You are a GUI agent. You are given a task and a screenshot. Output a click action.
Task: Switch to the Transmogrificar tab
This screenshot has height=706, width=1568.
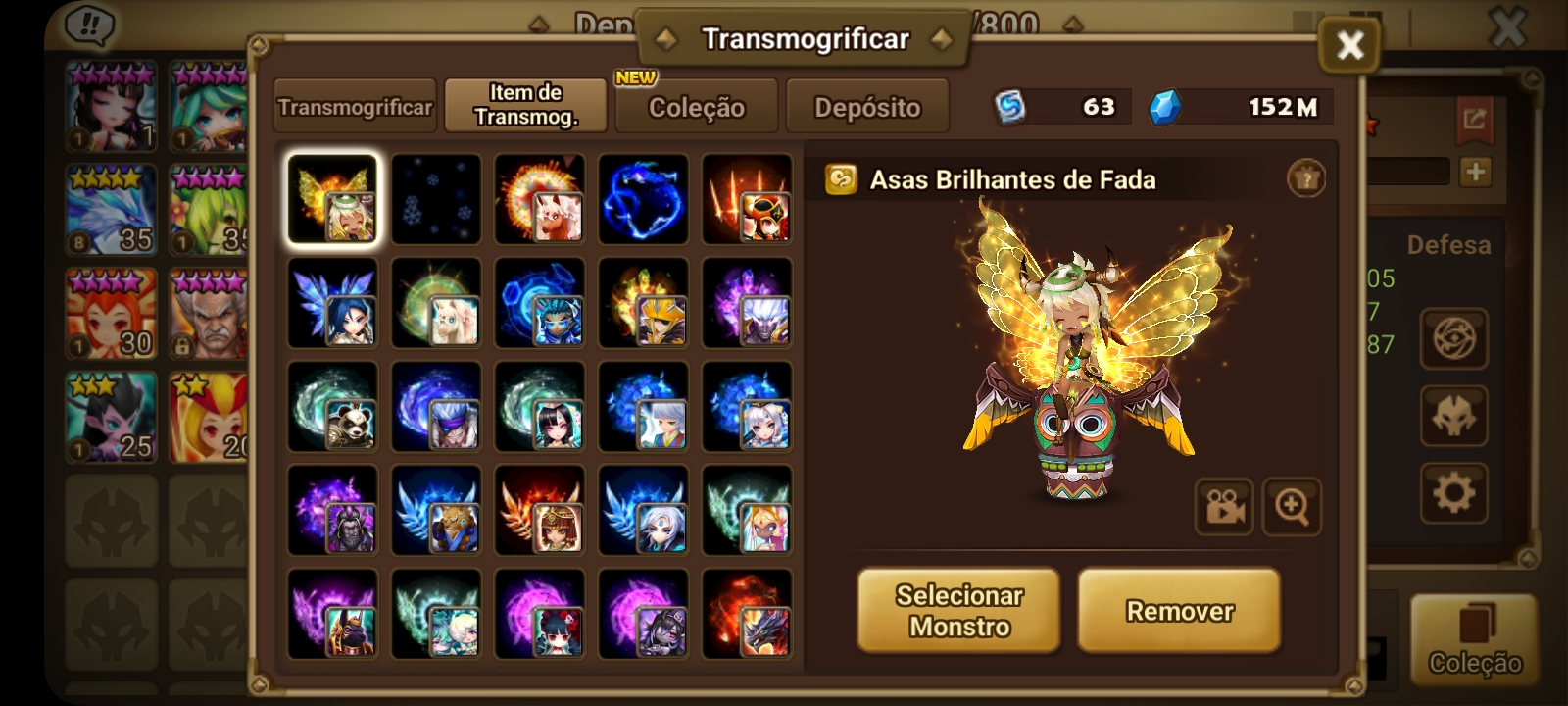(355, 106)
